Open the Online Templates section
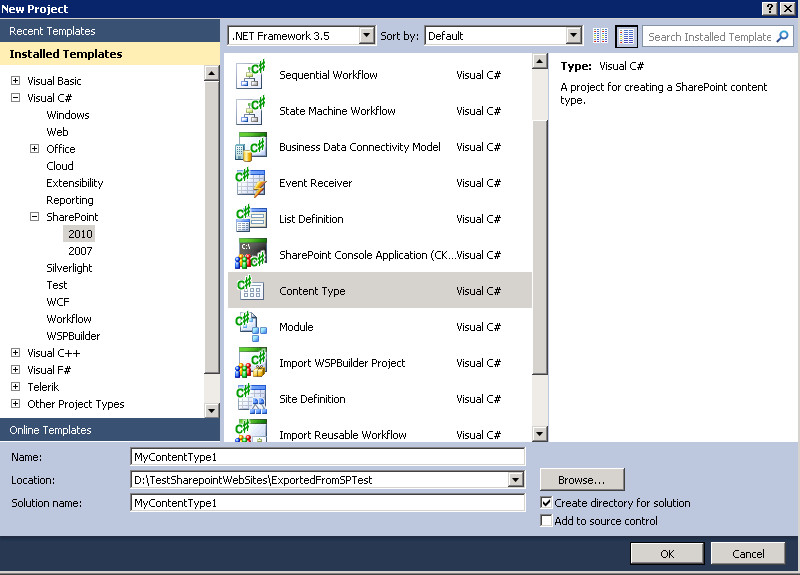This screenshot has height=575, width=800. [110, 430]
